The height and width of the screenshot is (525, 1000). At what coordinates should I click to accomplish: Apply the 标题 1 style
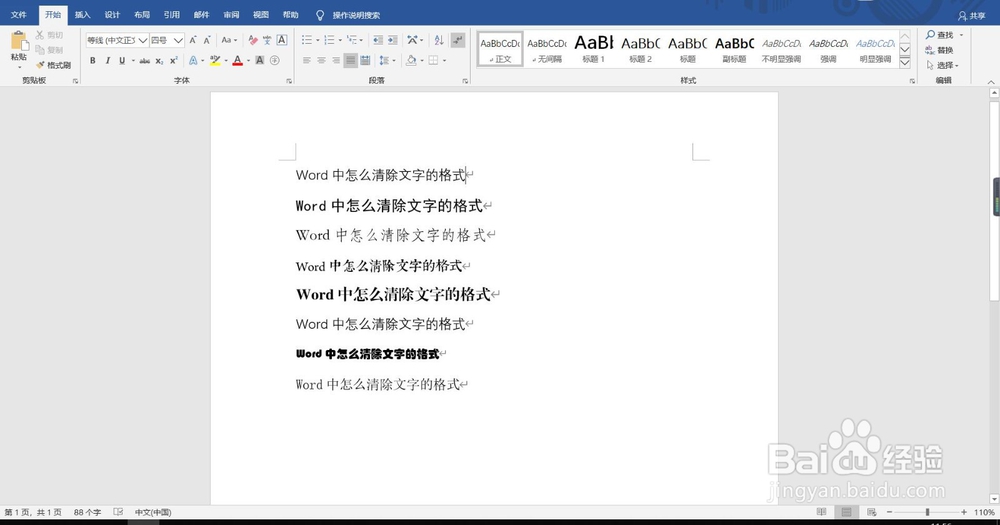pos(594,49)
